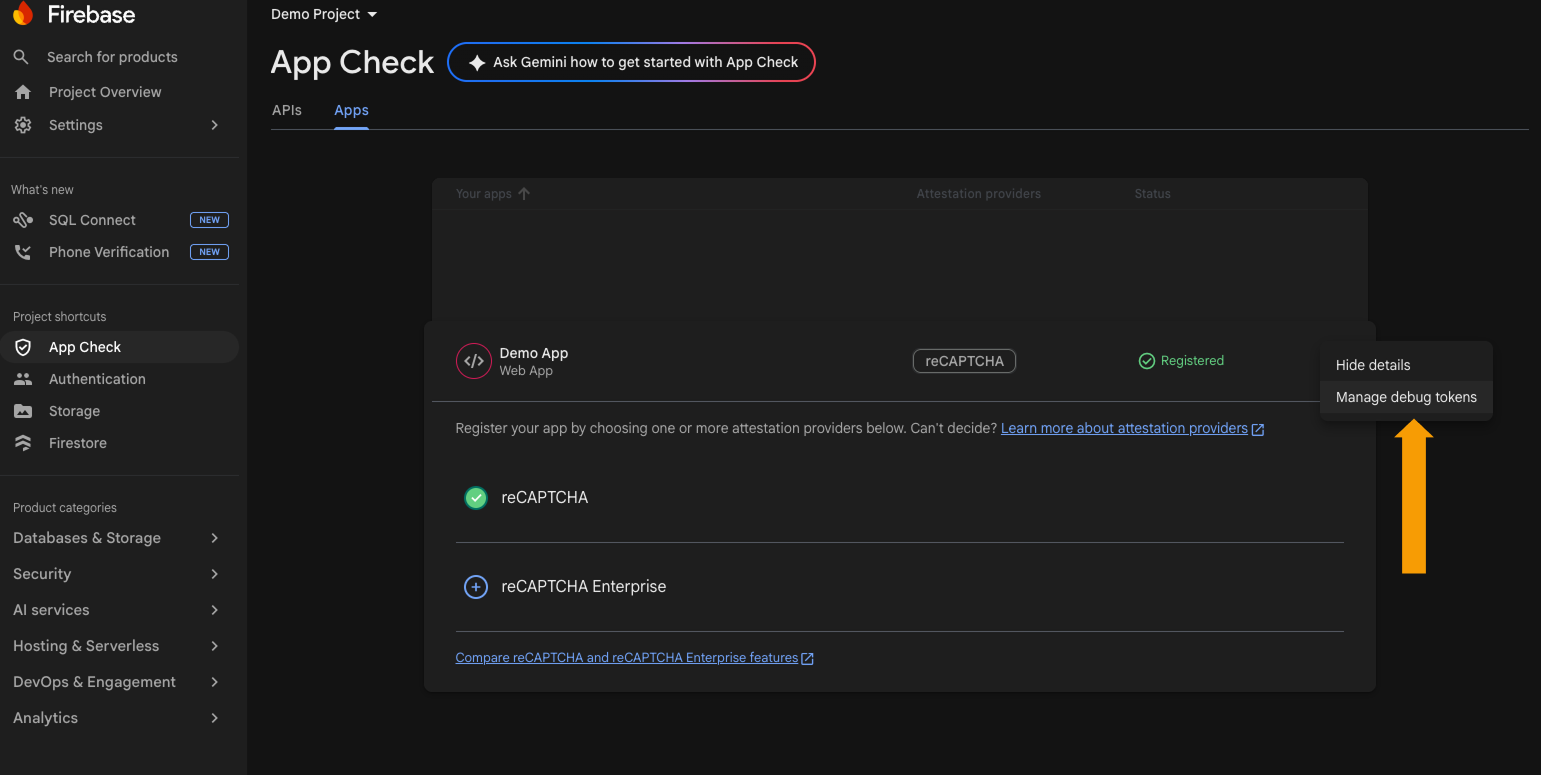
Task: Click the App Check page title
Action: tap(352, 62)
